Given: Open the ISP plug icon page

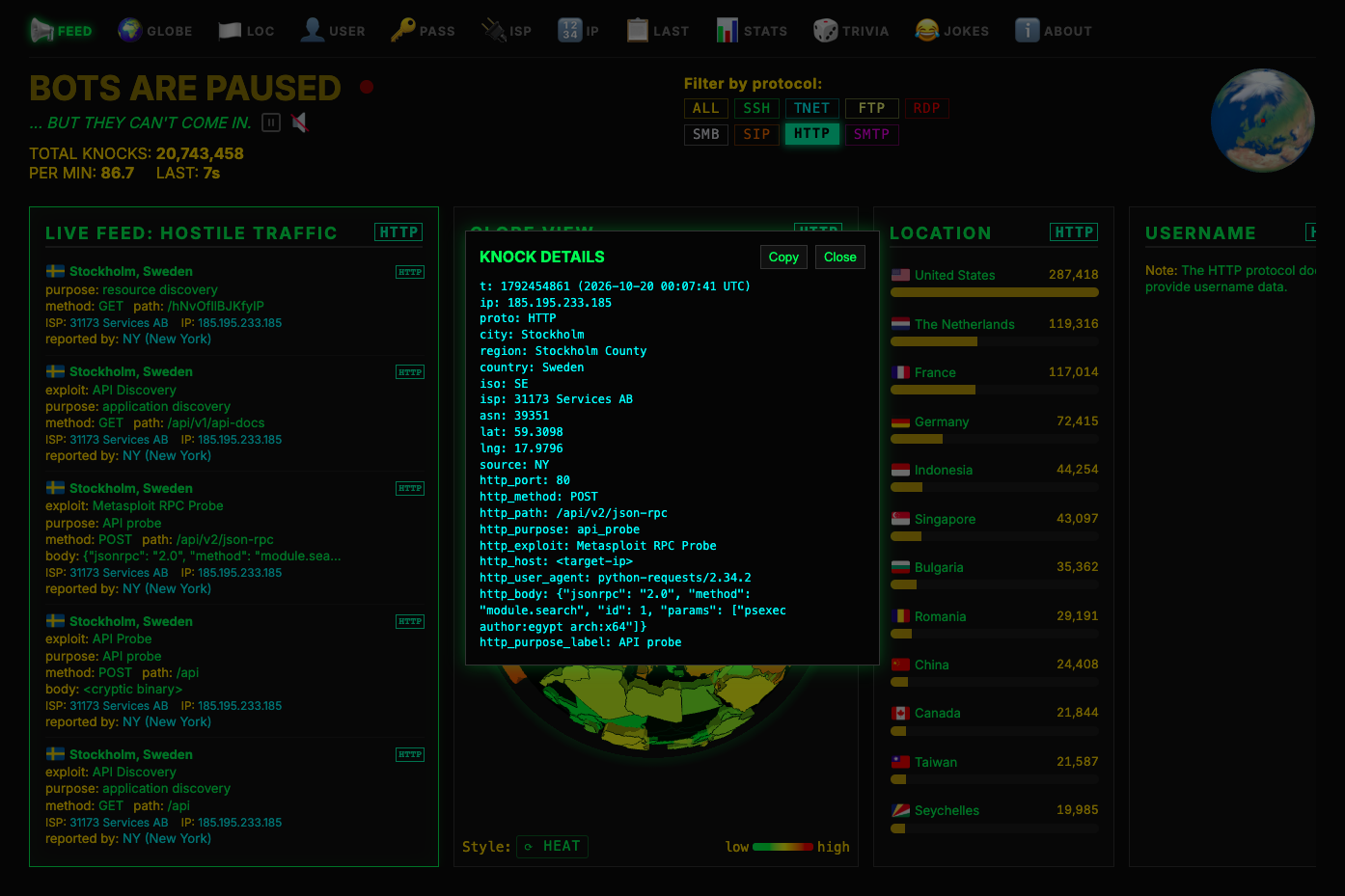Looking at the screenshot, I should pyautogui.click(x=494, y=31).
